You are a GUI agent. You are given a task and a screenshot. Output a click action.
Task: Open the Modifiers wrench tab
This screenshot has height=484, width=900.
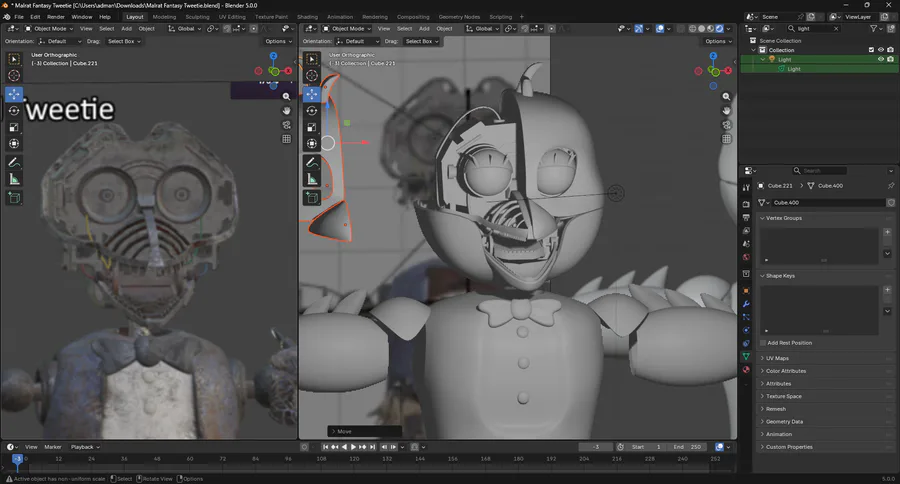pos(746,304)
